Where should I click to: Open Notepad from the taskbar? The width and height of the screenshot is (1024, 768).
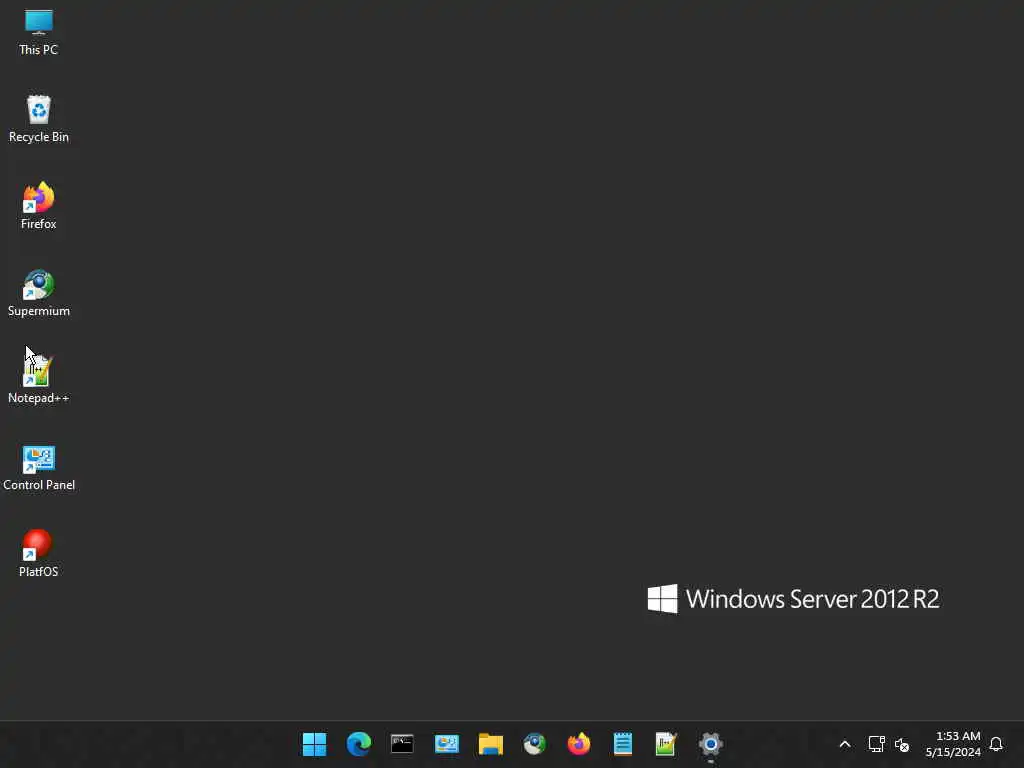pyautogui.click(x=622, y=744)
